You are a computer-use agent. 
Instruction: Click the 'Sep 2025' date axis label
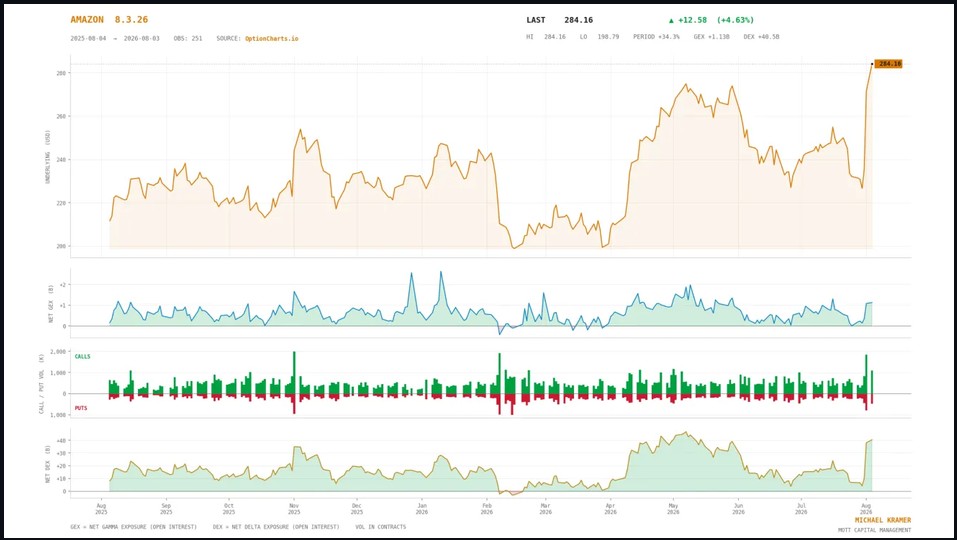click(x=166, y=509)
